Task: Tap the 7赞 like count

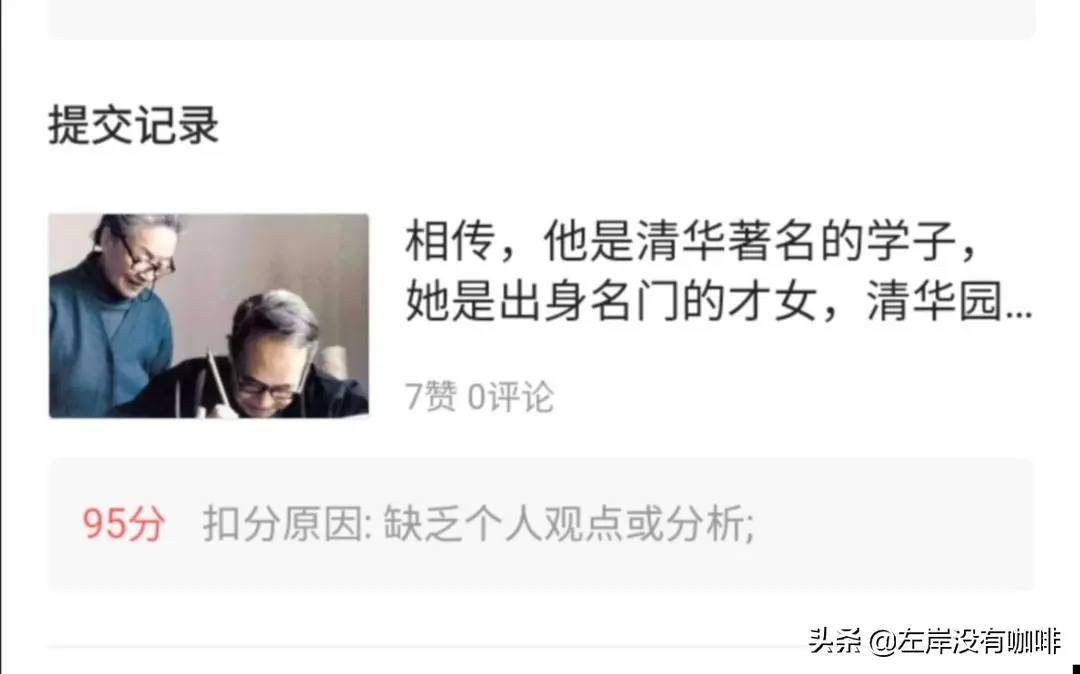Action: pyautogui.click(x=430, y=397)
